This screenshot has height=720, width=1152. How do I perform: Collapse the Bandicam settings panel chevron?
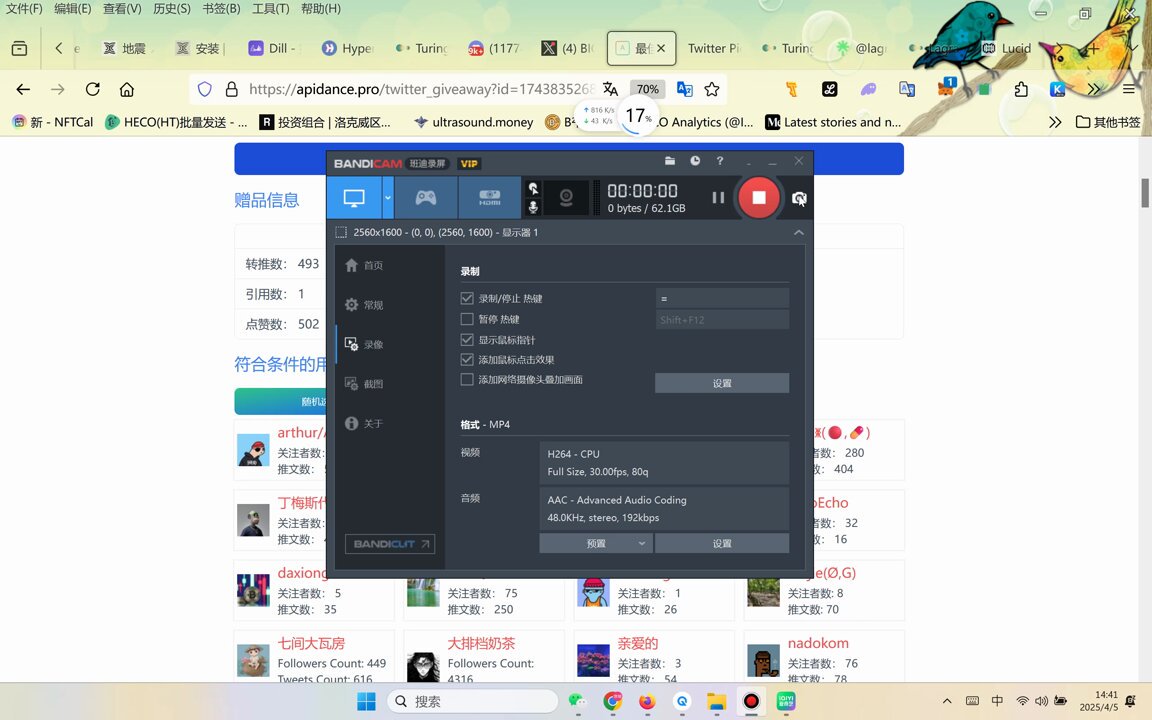point(799,232)
